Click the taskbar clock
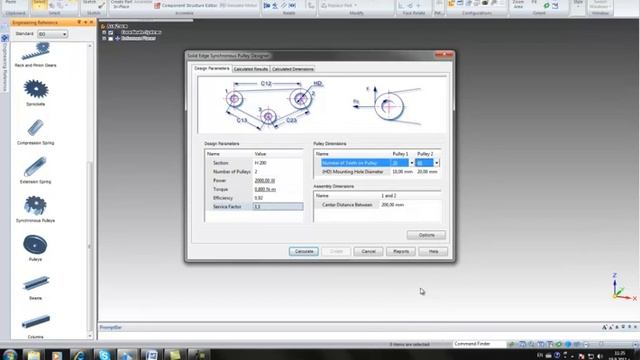Image resolution: width=640 pixels, height=360 pixels. coord(620,356)
